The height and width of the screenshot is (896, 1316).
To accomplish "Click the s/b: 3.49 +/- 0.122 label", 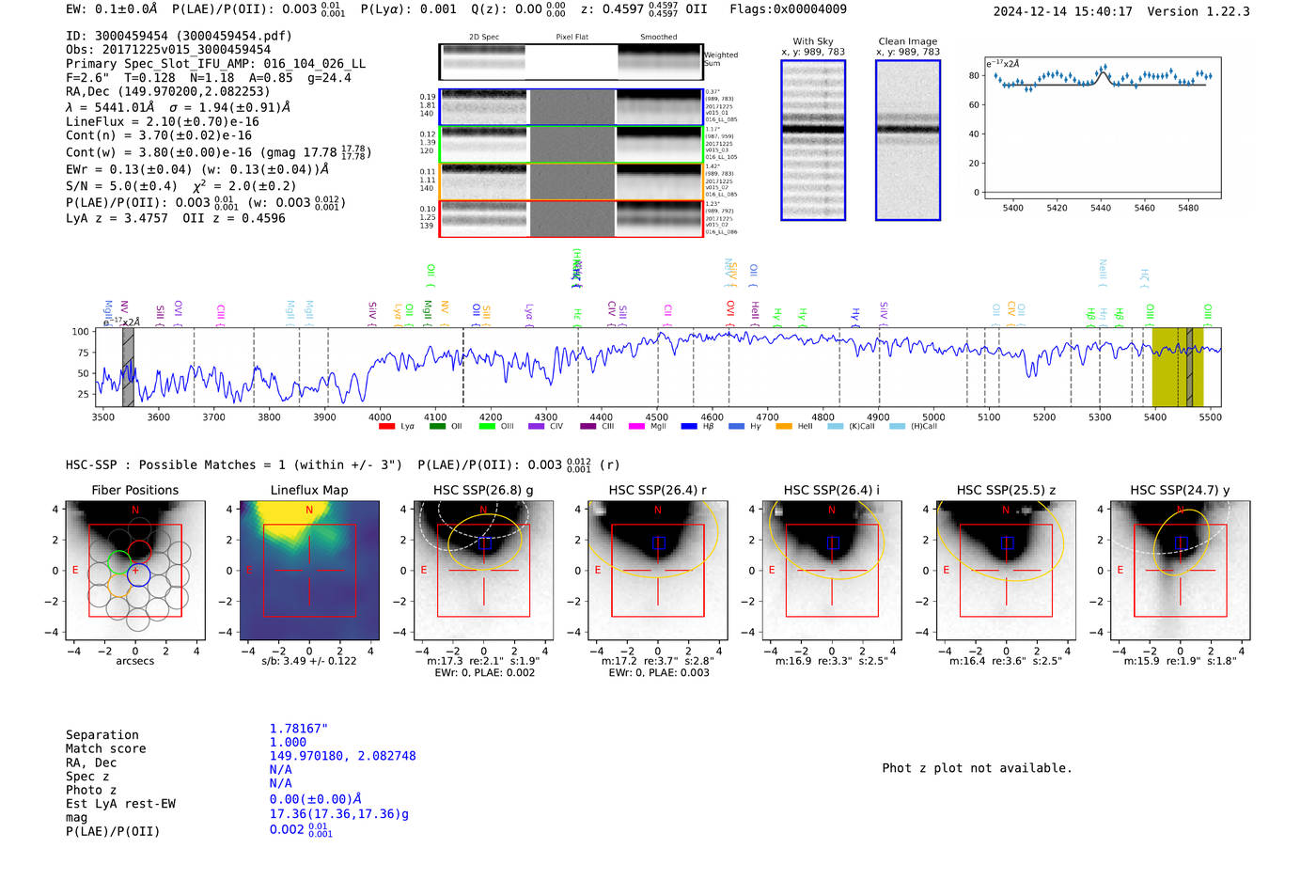I will 309,661.
